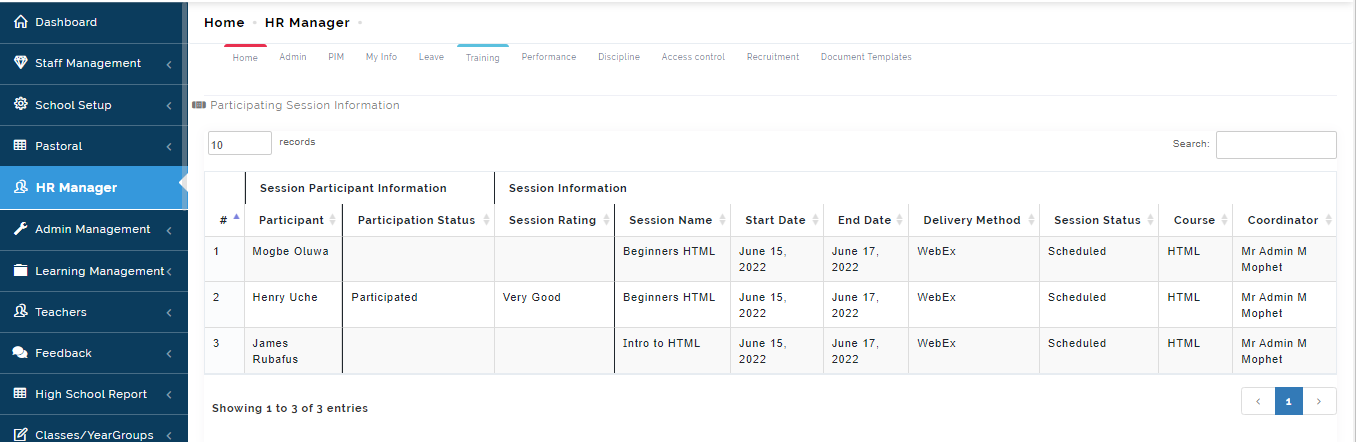This screenshot has width=1356, height=442.
Task: Click the Admin Management wrench icon
Action: (x=20, y=229)
